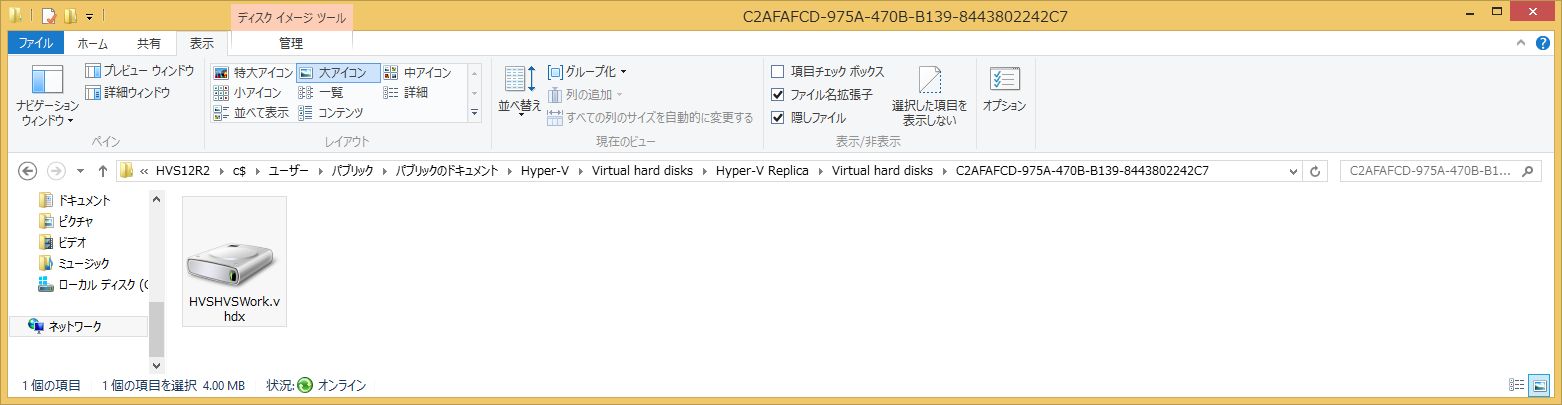Open the Group by (グループ化) dropdown
This screenshot has width=1562, height=405.
click(x=587, y=72)
